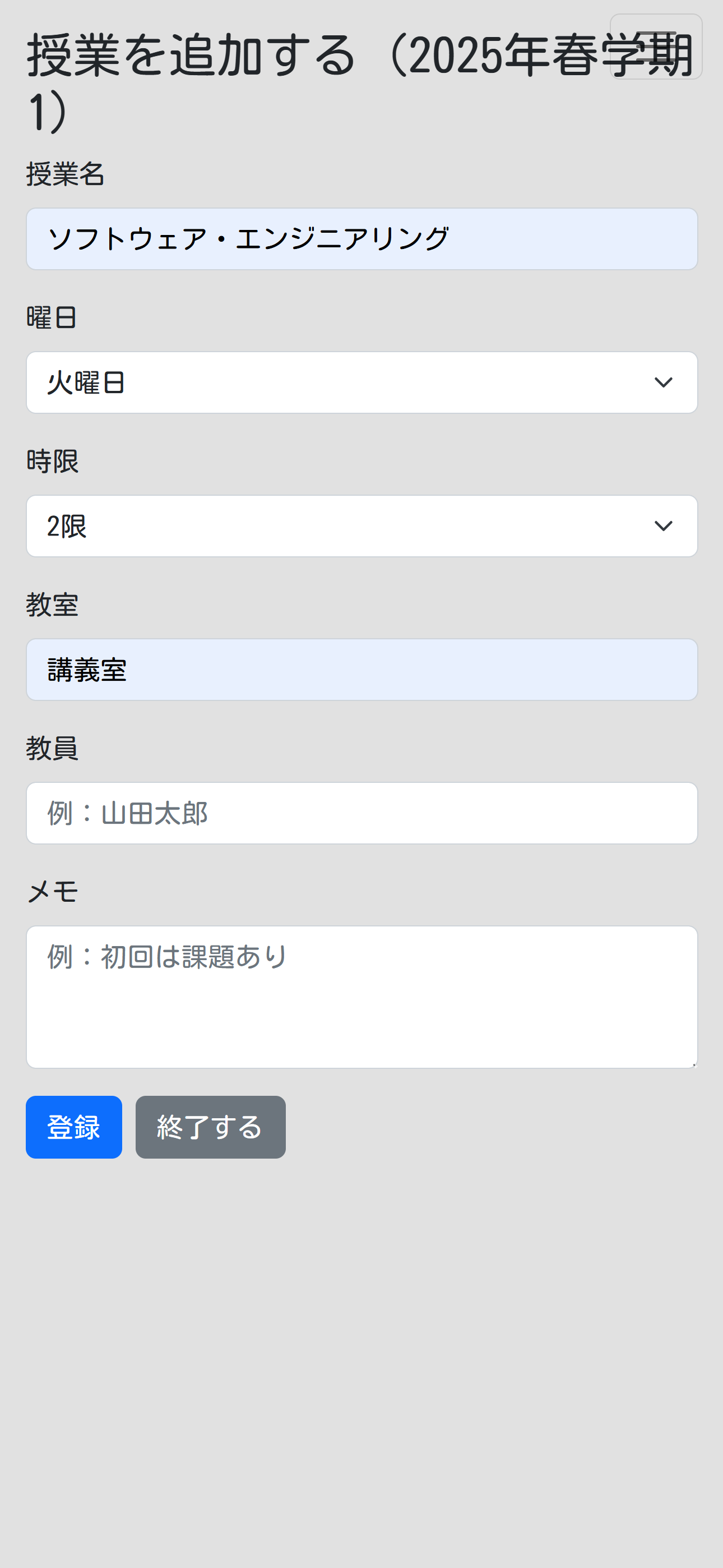Click the 曜日 label text
This screenshot has height=1568, width=723.
click(52, 318)
